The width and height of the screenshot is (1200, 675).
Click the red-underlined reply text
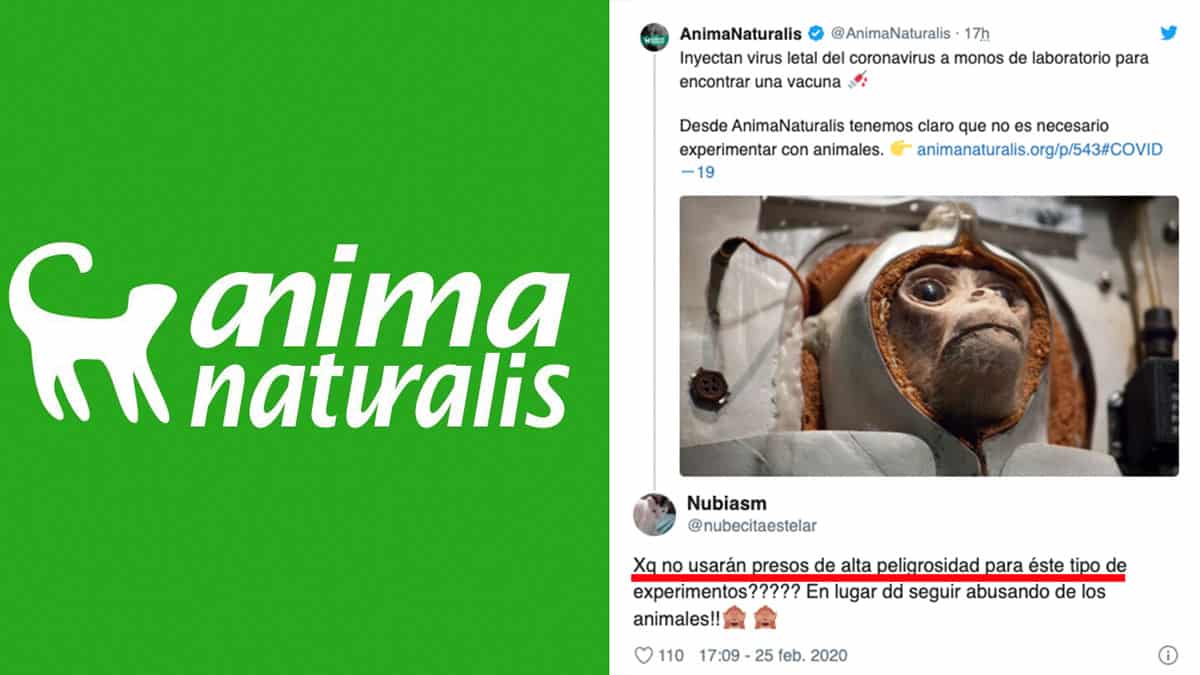879,565
